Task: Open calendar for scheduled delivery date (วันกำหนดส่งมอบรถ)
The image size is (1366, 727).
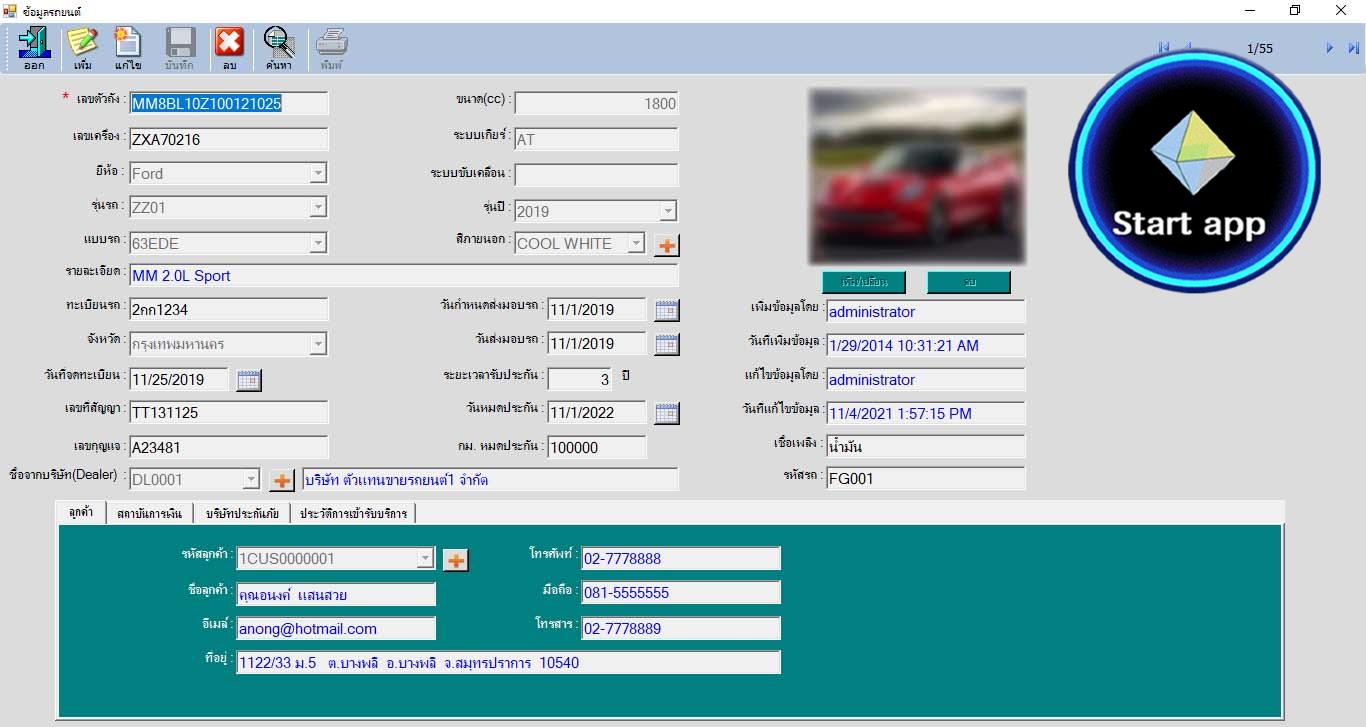Action: (x=667, y=310)
